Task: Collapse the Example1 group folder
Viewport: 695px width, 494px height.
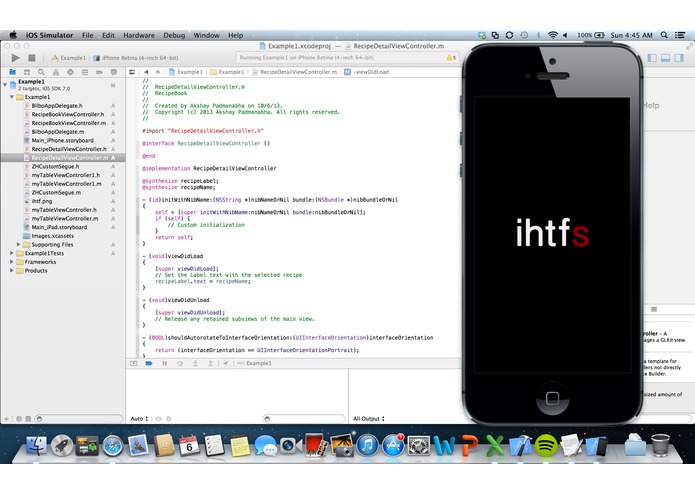Action: click(x=12, y=97)
